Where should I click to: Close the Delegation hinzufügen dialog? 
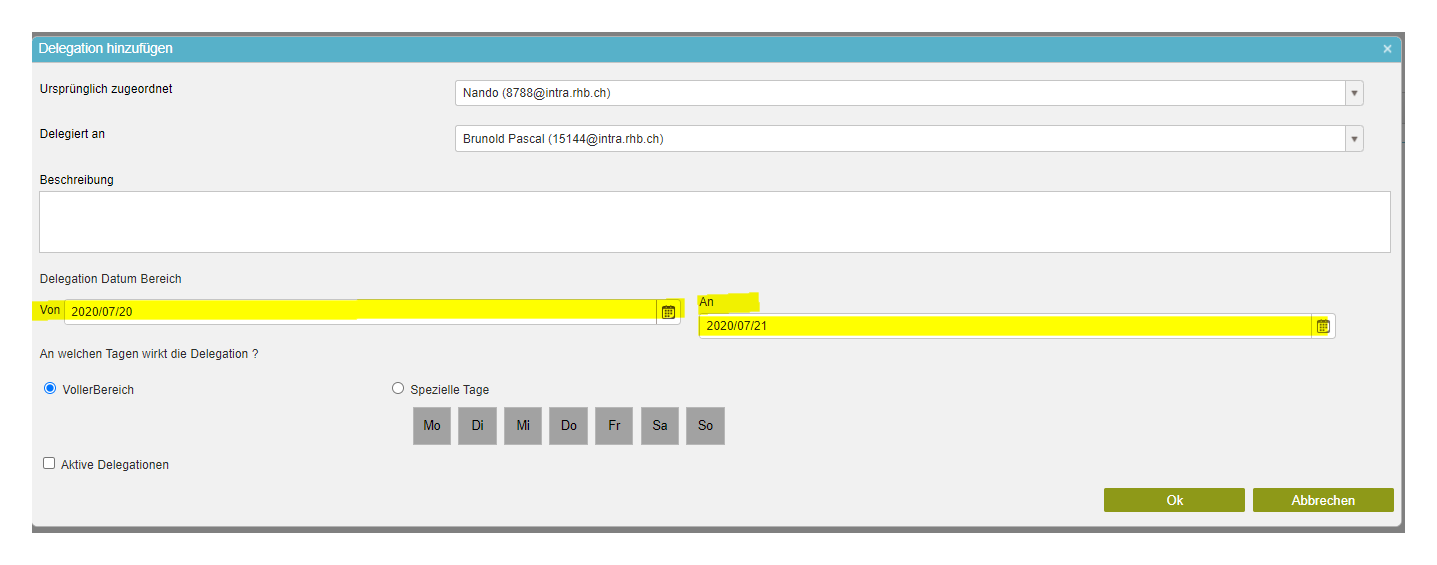1386,48
